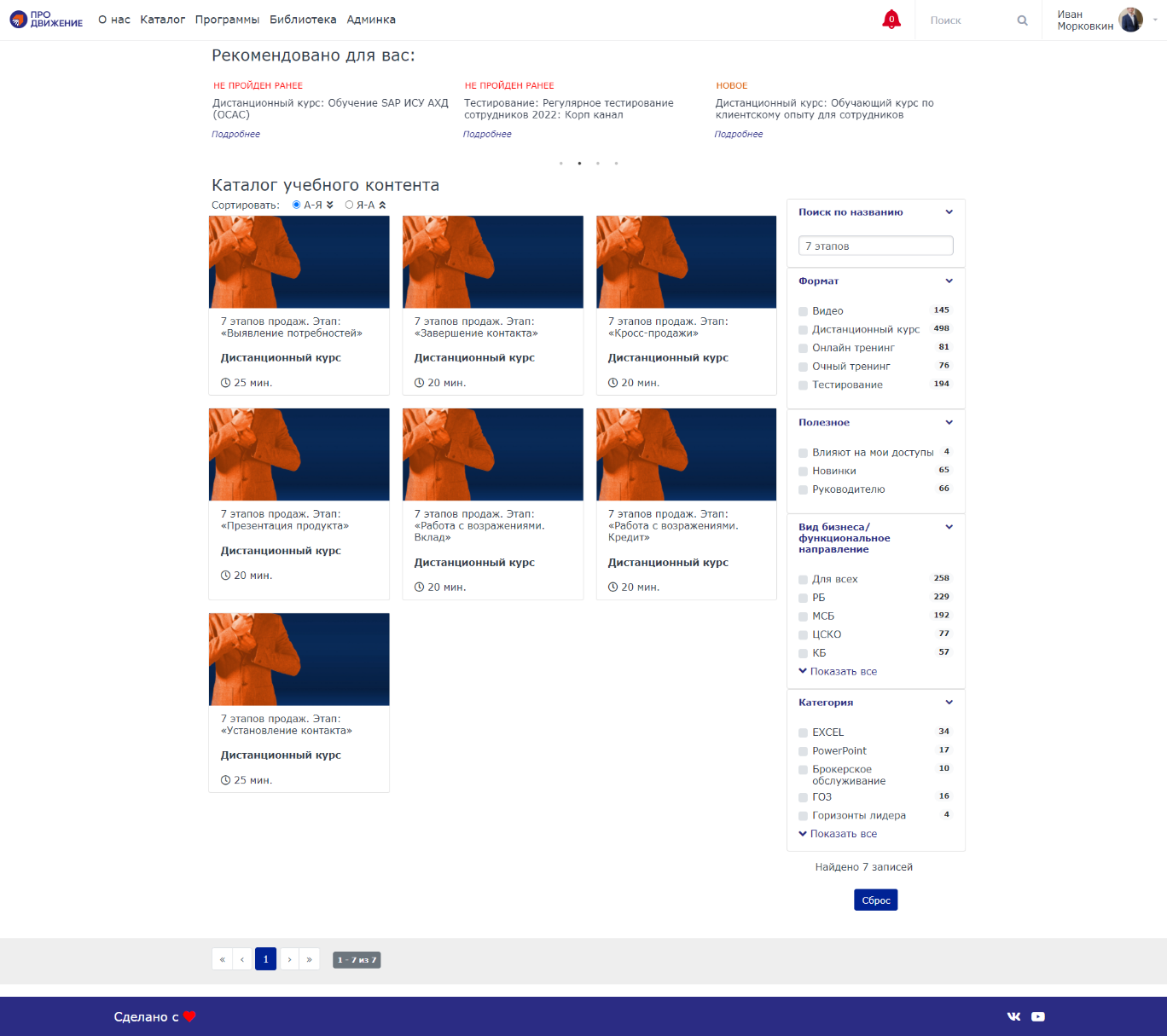Screen dimensions: 1167x1036
Task: Check the «Новинки» filter checkbox
Action: [803, 471]
